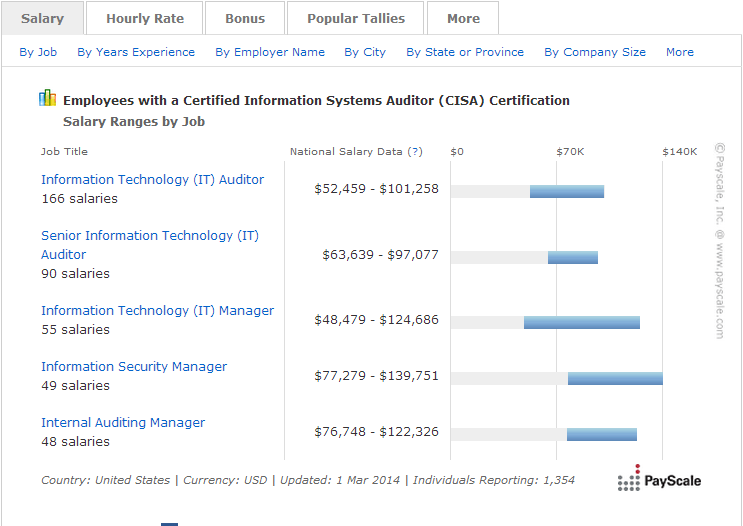Click the By Job filter link

(x=38, y=52)
